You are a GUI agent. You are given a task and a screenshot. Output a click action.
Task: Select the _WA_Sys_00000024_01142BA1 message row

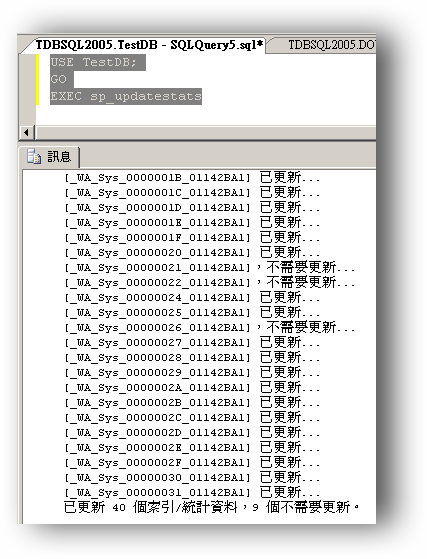pos(192,297)
